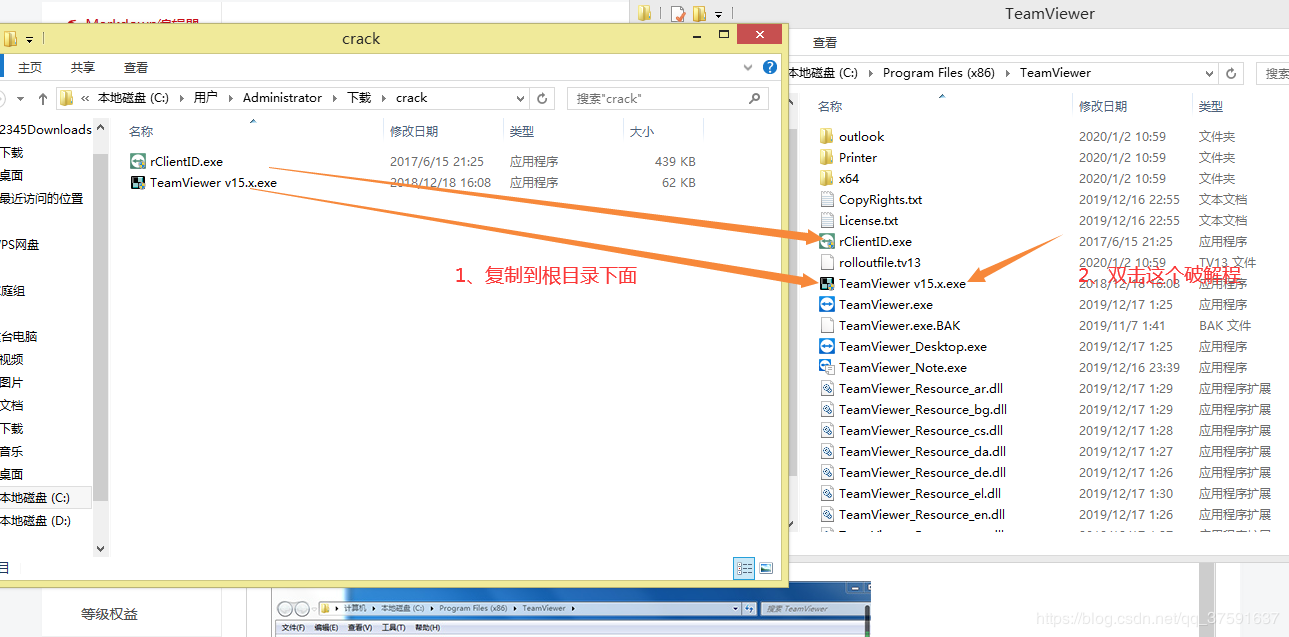Screen dimensions: 1289x637
Task: Click the crack sidebar vertical scrollbar
Action: coord(100,326)
